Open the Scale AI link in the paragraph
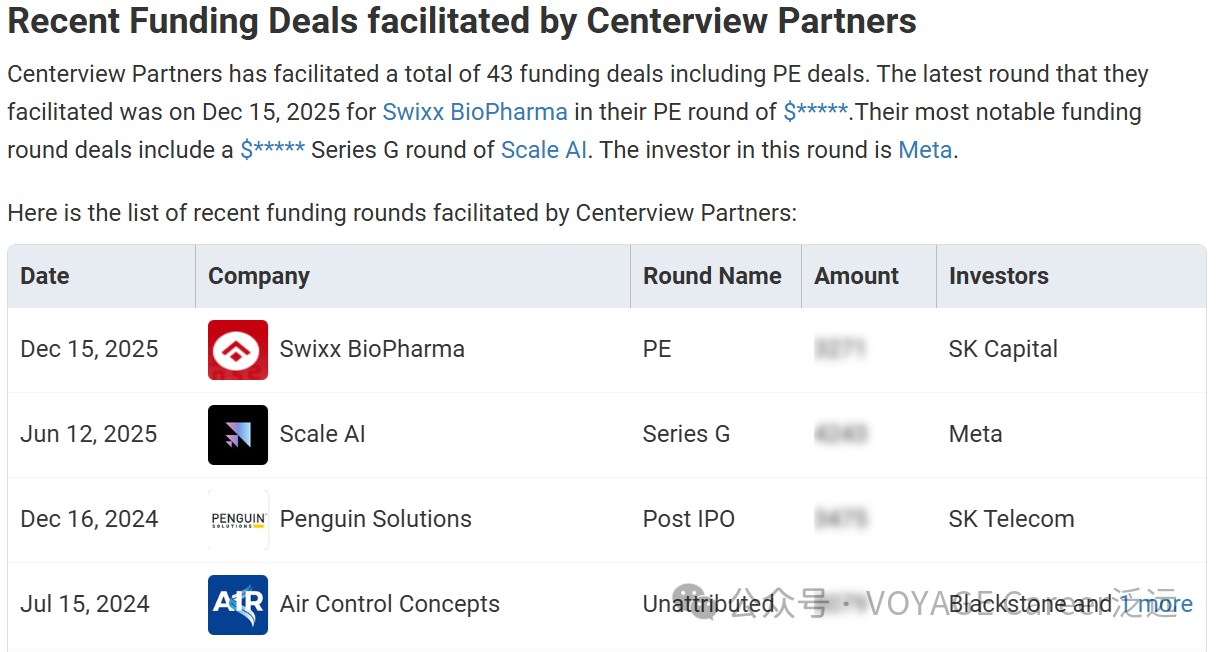The height and width of the screenshot is (652, 1217). 544,150
